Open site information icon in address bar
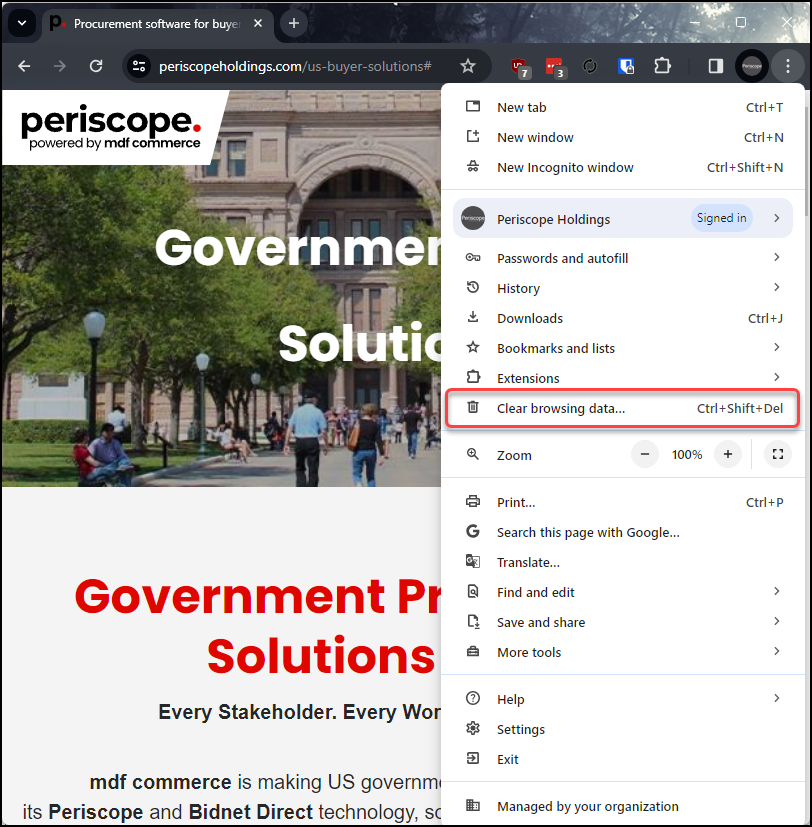Image resolution: width=812 pixels, height=827 pixels. [139, 66]
